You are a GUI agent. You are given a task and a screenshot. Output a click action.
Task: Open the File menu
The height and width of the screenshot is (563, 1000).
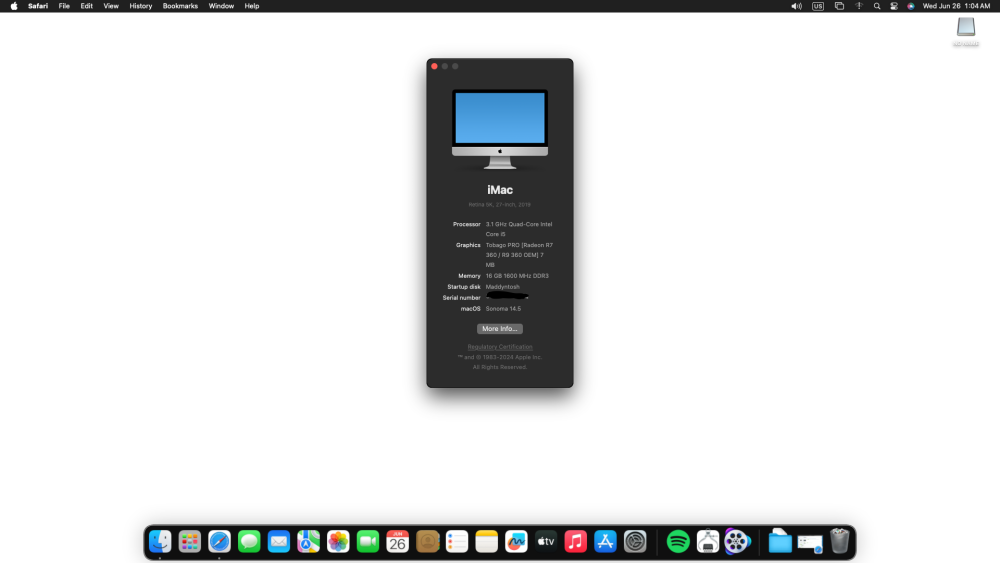64,6
